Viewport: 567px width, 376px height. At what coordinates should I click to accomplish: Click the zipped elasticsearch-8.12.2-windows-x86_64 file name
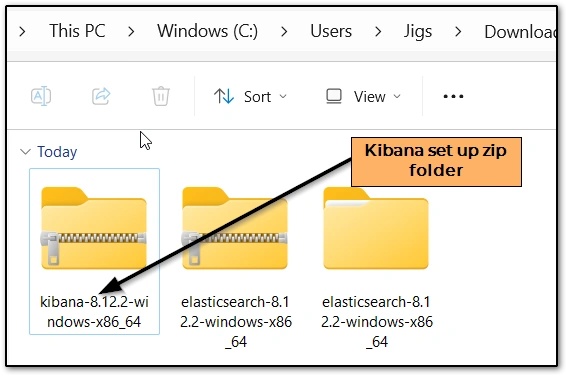tap(236, 322)
